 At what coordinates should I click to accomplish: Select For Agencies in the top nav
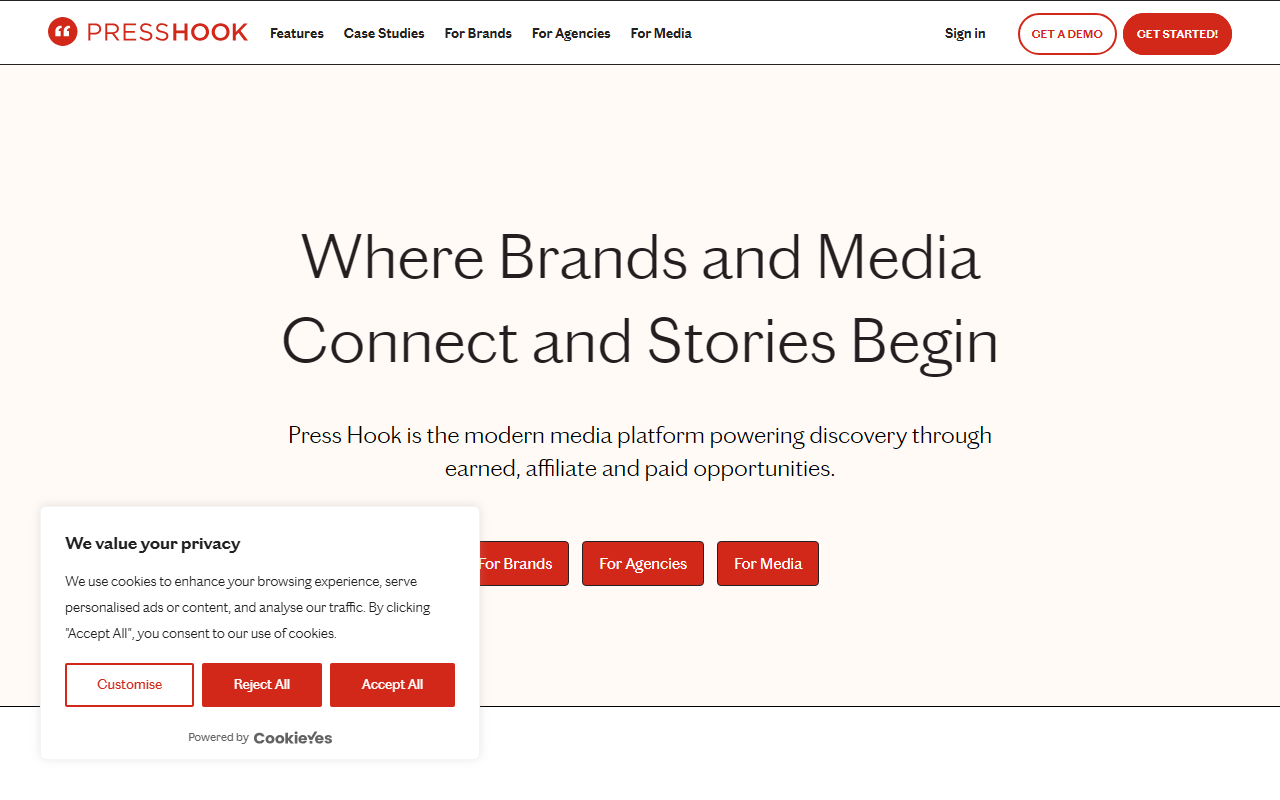coord(571,33)
